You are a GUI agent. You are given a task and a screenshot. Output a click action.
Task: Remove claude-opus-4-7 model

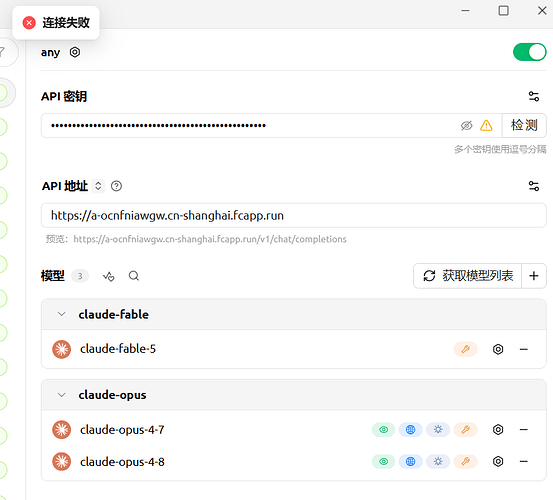[x=524, y=429]
